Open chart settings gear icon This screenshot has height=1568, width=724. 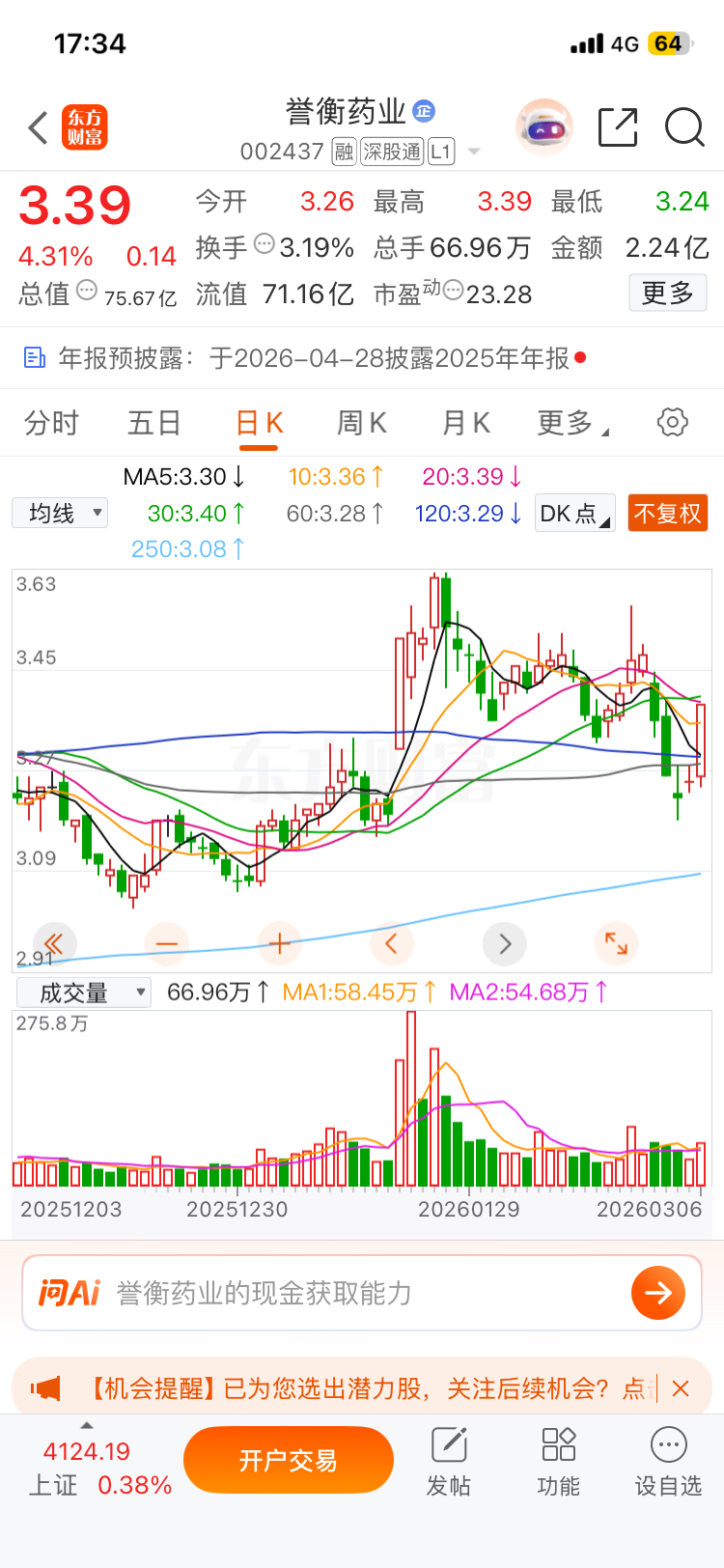tap(672, 422)
